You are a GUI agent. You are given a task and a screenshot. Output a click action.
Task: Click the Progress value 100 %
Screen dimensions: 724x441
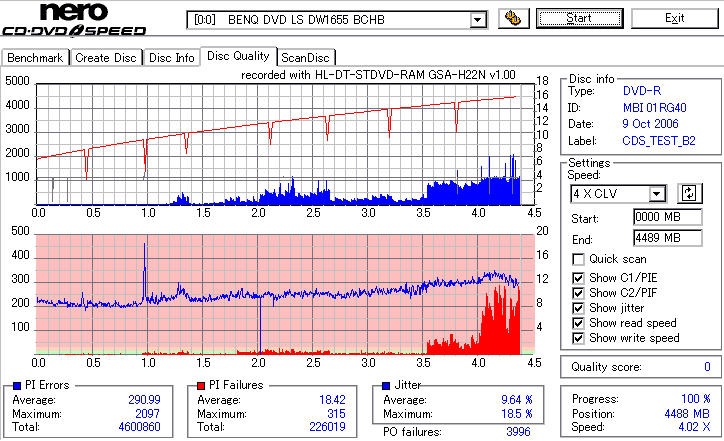pos(695,399)
